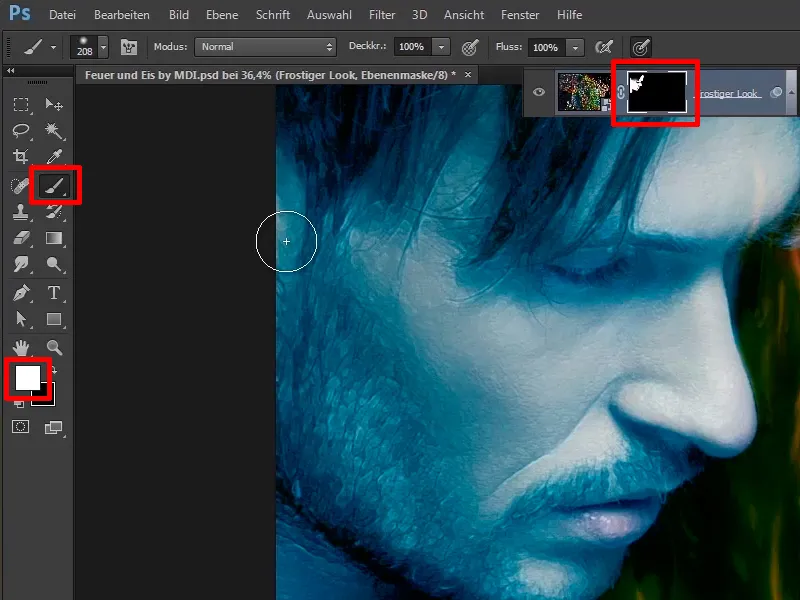The image size is (800, 600).
Task: Select the Move tool
Action: [54, 105]
